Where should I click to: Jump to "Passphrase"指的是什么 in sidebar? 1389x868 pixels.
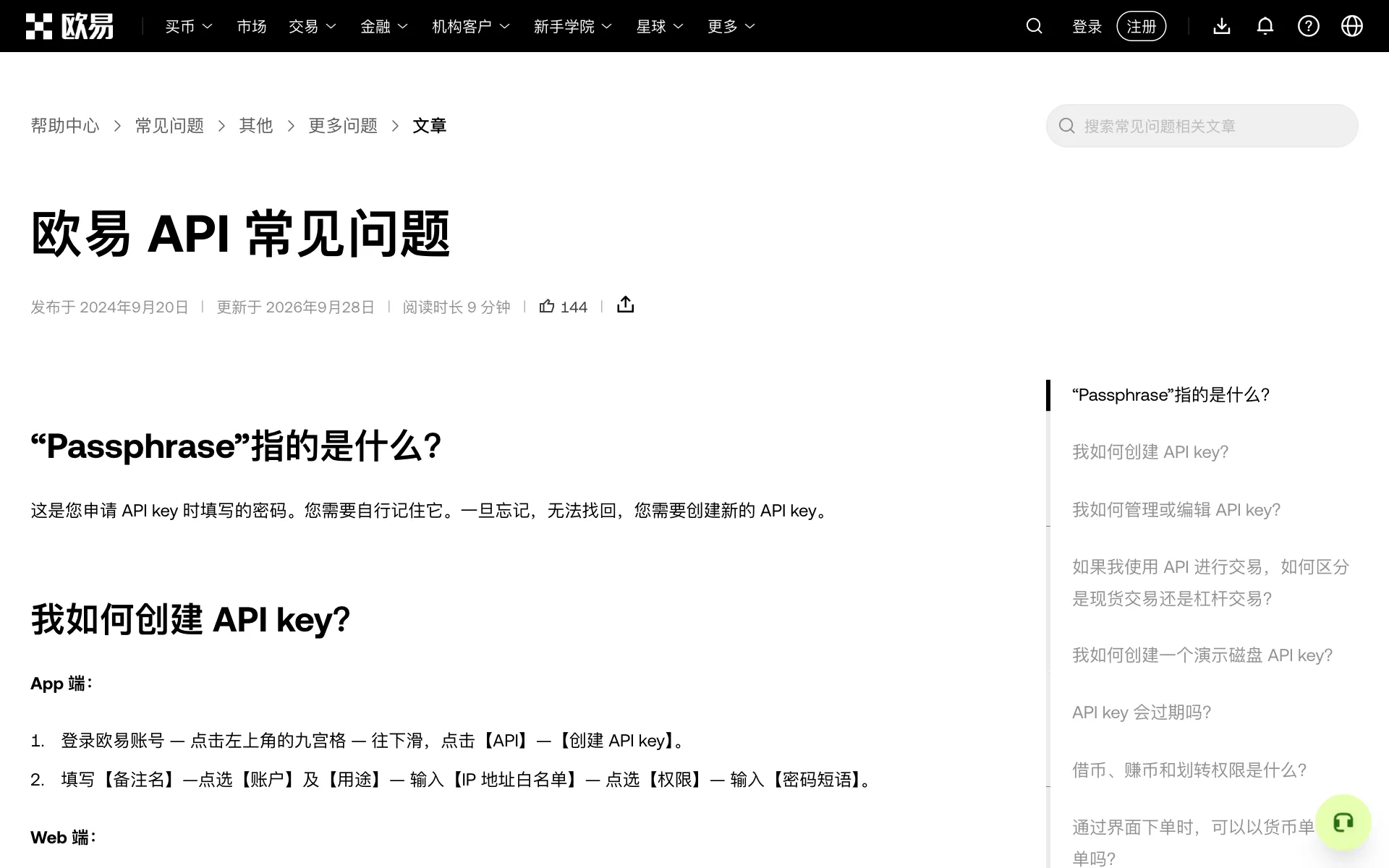click(1171, 395)
